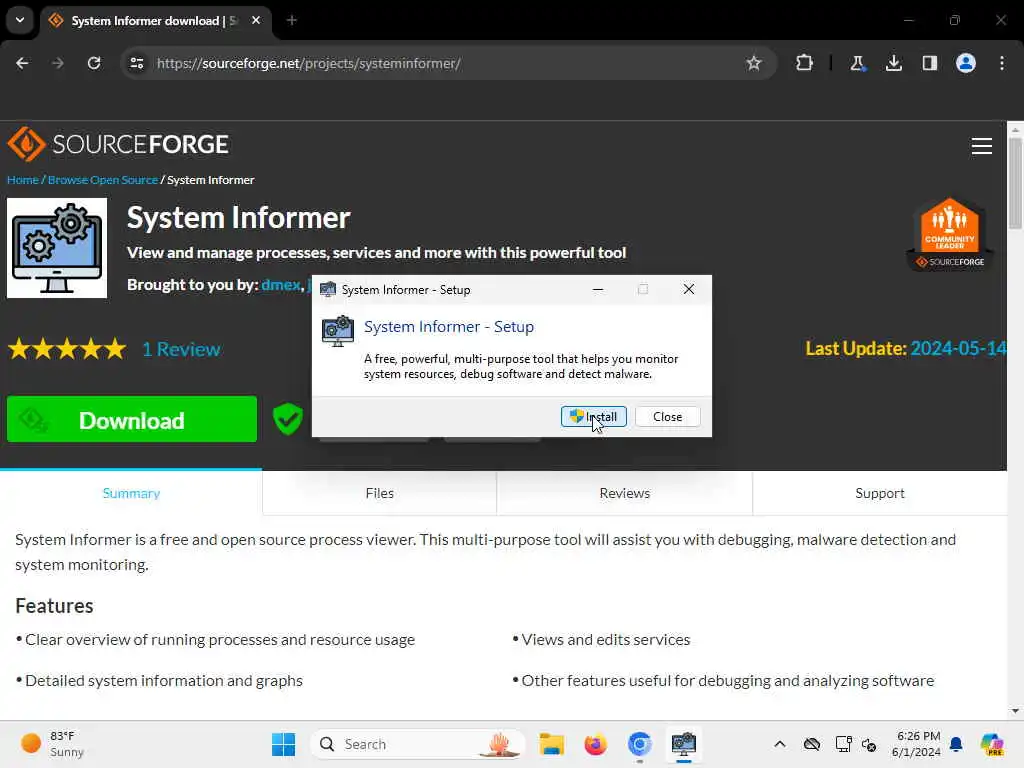The image size is (1024, 768).
Task: Minimize the Setup dialog
Action: (598, 289)
